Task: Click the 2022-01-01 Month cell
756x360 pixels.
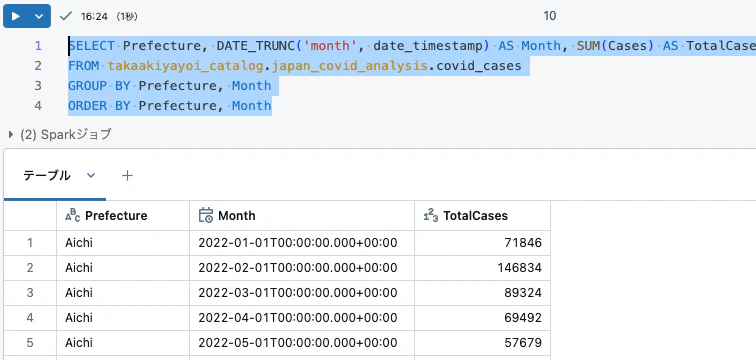Action: click(x=302, y=243)
